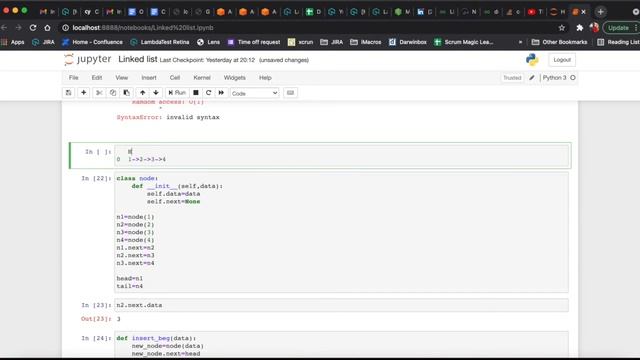Open the Help menu
The width and height of the screenshot is (640, 360).
click(265, 78)
